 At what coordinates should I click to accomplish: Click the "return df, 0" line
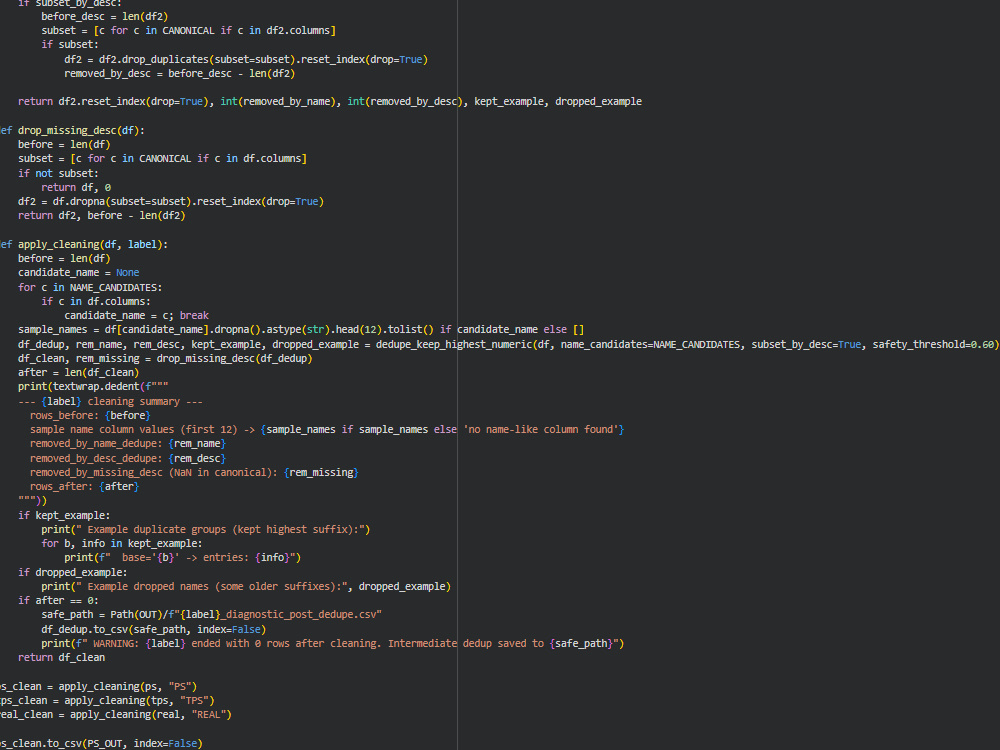76,188
